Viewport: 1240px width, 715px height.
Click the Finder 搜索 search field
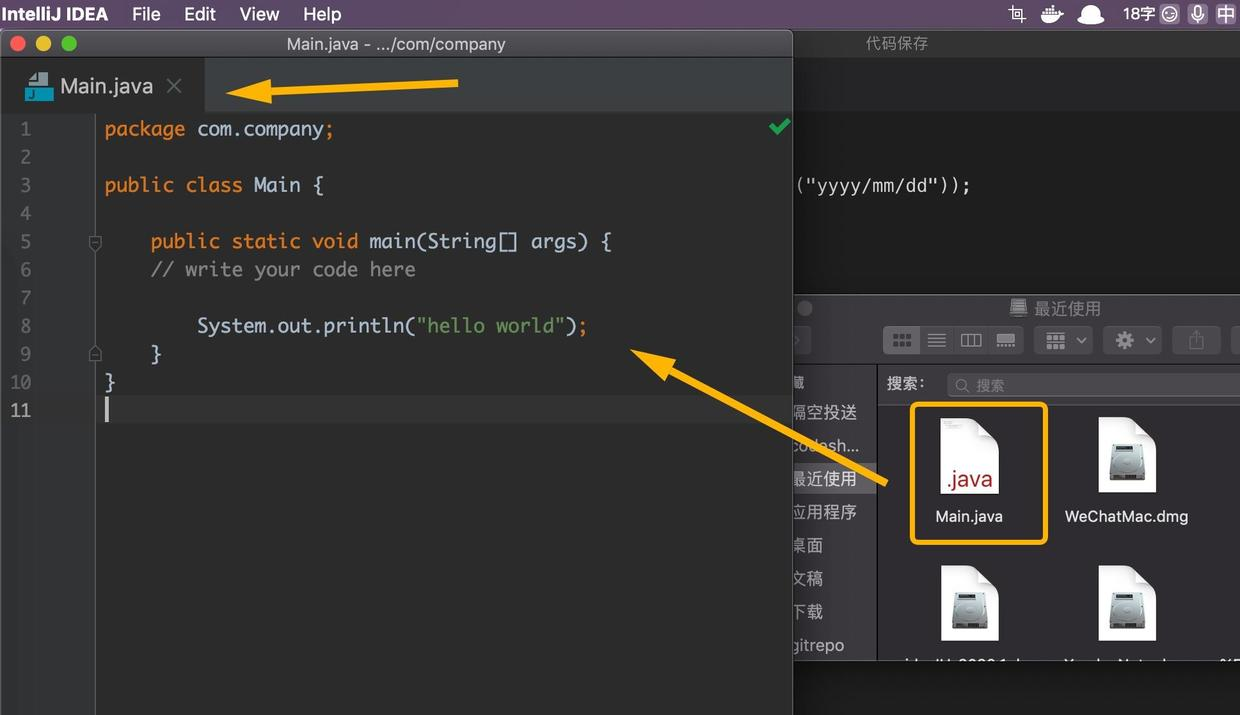tap(1093, 385)
